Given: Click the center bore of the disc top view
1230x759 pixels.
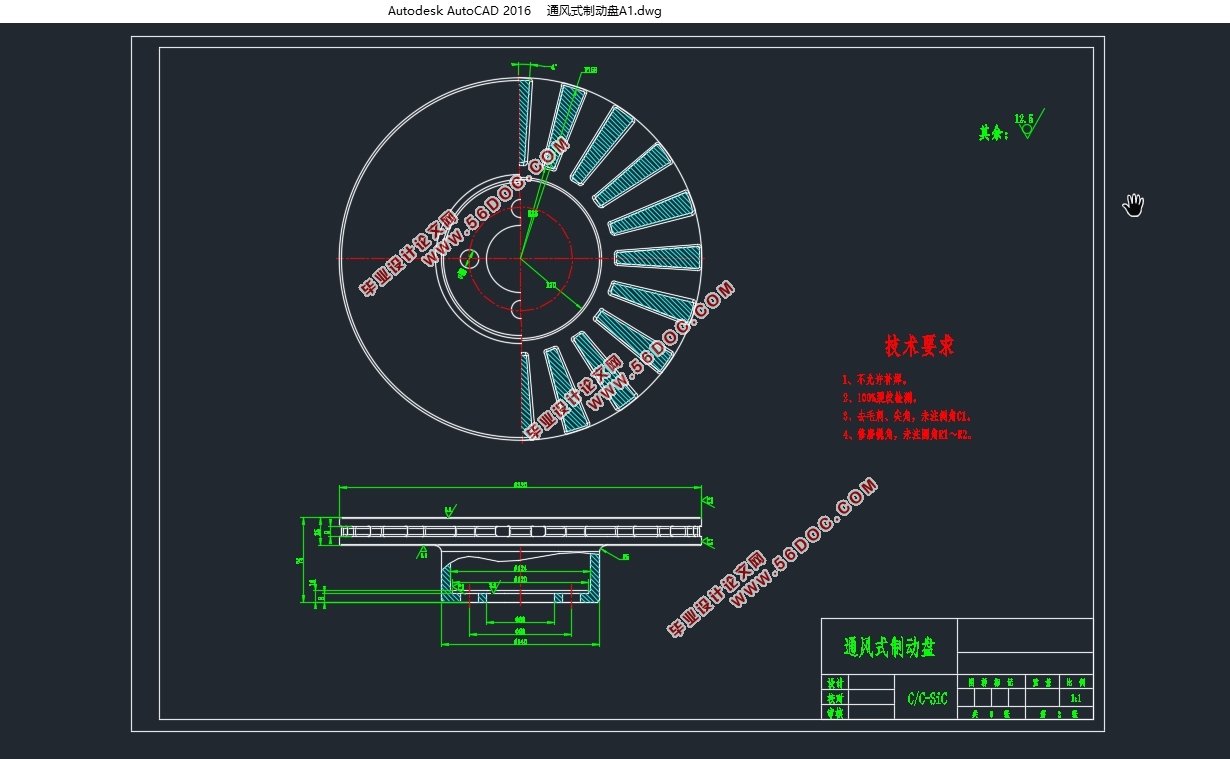Looking at the screenshot, I should tap(520, 258).
